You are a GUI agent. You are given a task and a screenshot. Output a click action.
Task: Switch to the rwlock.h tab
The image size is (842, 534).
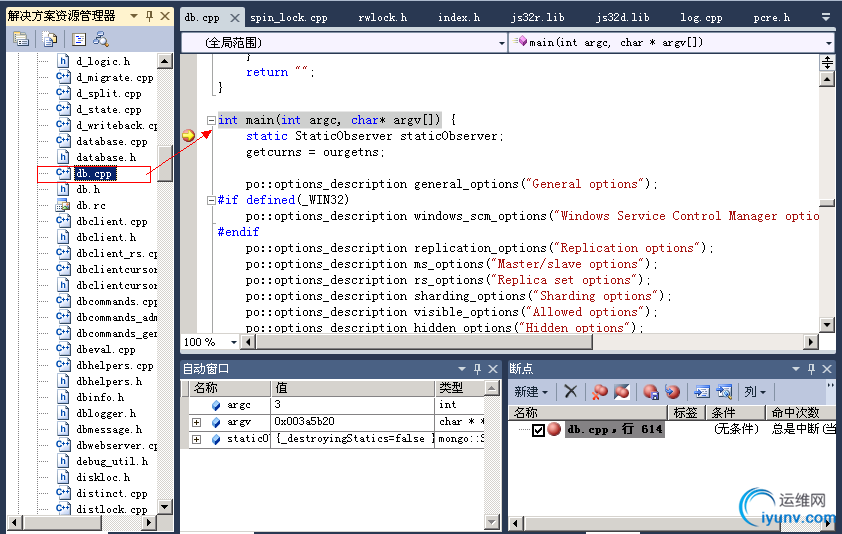point(382,17)
